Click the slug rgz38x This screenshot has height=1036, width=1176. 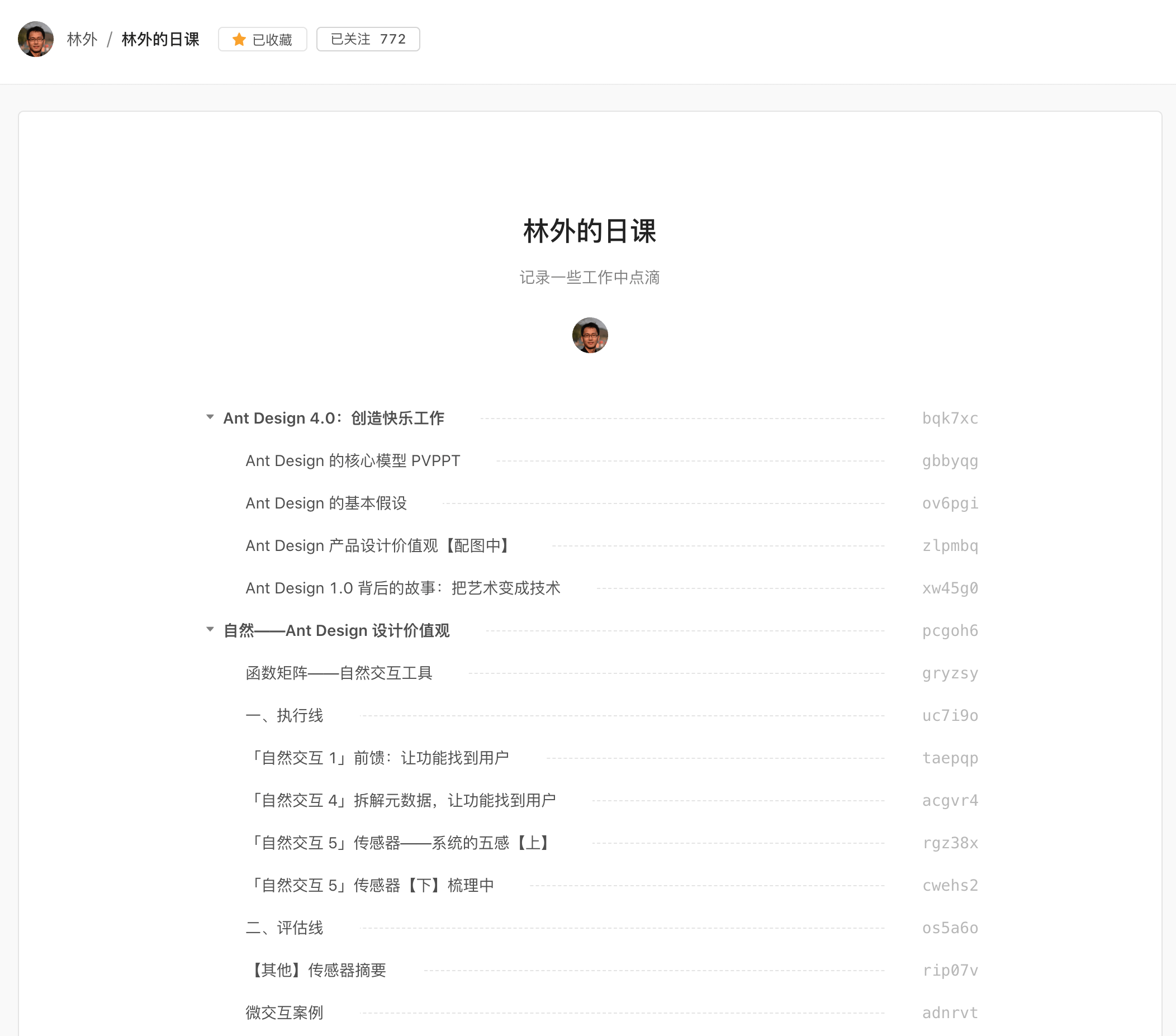point(950,843)
